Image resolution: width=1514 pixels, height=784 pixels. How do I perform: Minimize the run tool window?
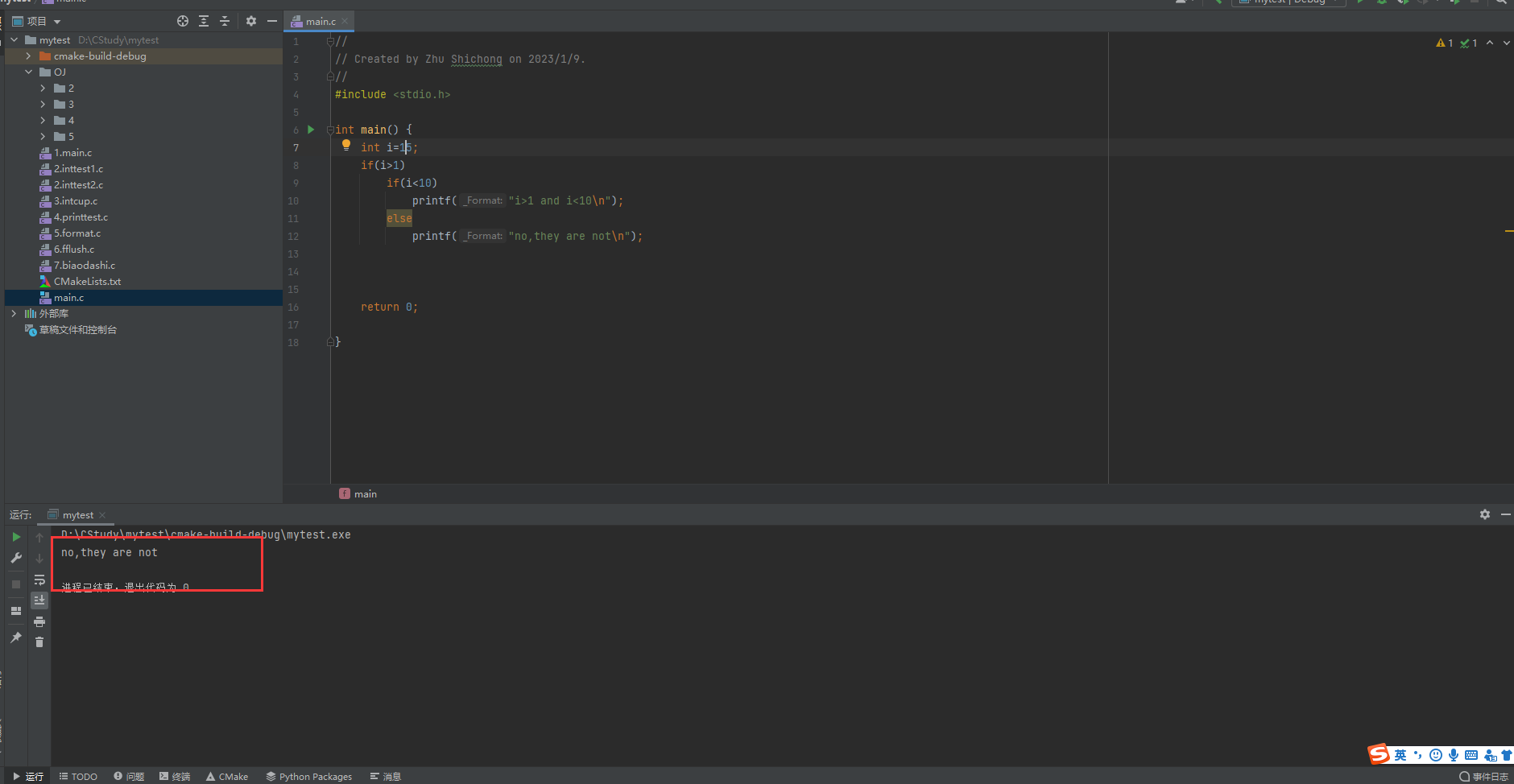[x=1506, y=514]
